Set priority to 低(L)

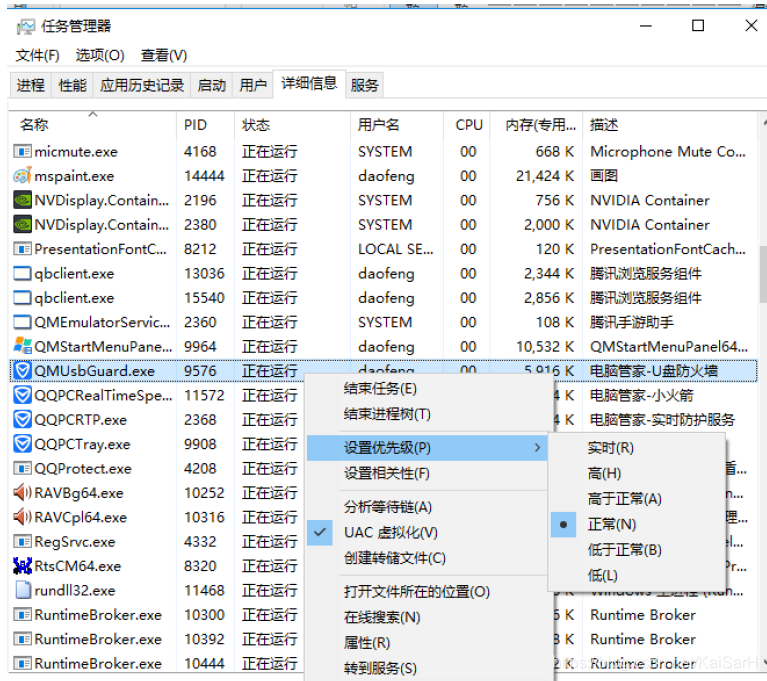(x=636, y=575)
